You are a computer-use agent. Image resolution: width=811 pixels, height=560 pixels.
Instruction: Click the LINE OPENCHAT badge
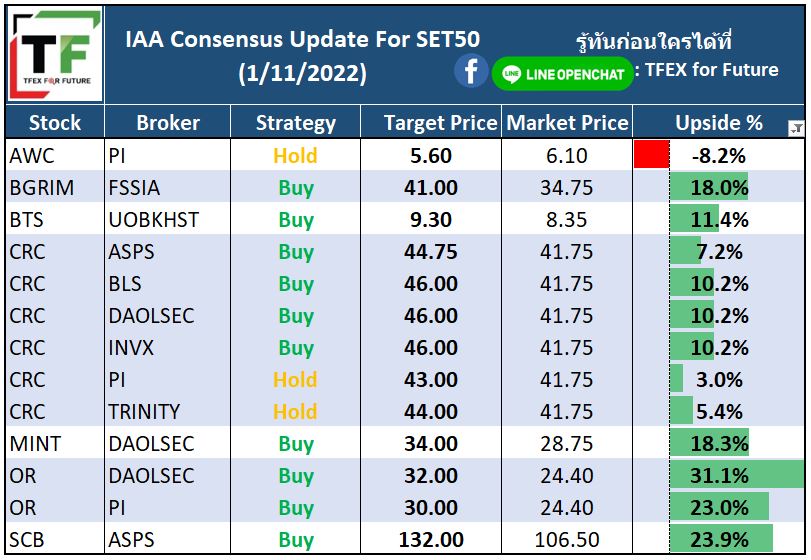(x=562, y=74)
